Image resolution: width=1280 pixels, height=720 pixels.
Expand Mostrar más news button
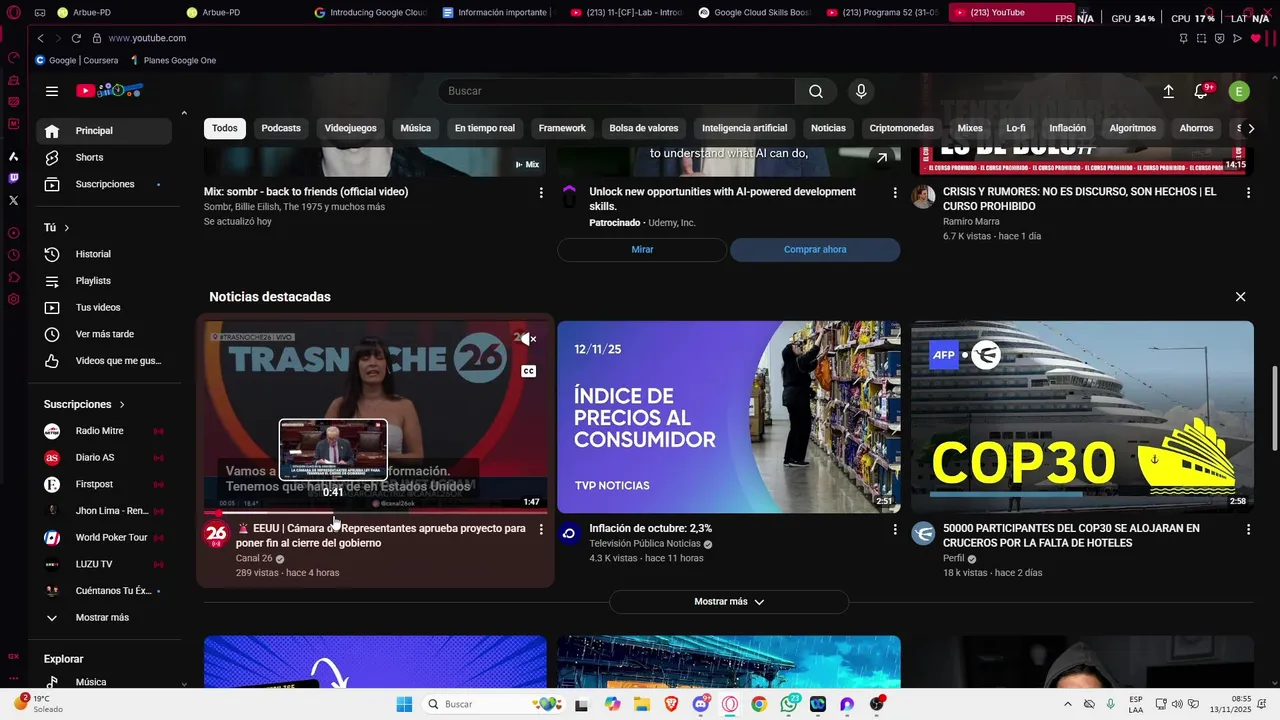pyautogui.click(x=729, y=602)
